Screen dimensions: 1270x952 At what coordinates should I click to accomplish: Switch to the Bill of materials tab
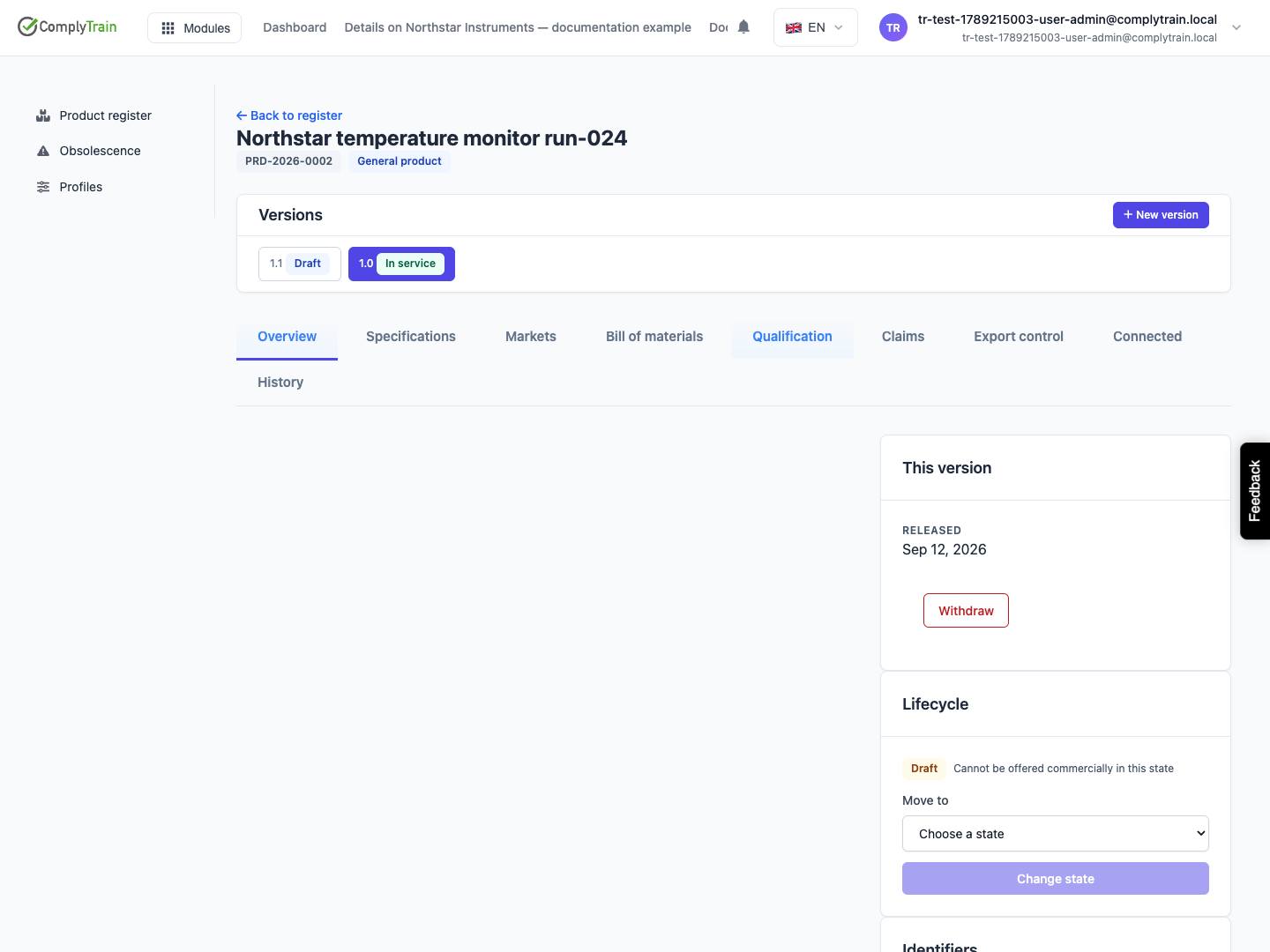(x=654, y=337)
